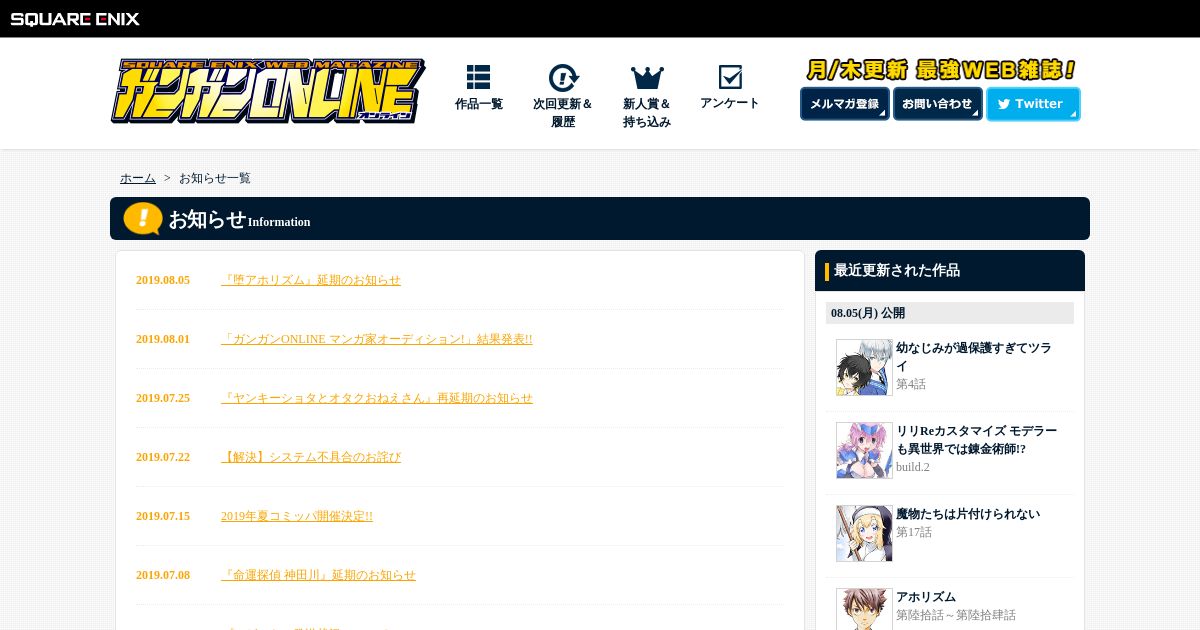Click thumbnail for アホリズム

[x=864, y=609]
